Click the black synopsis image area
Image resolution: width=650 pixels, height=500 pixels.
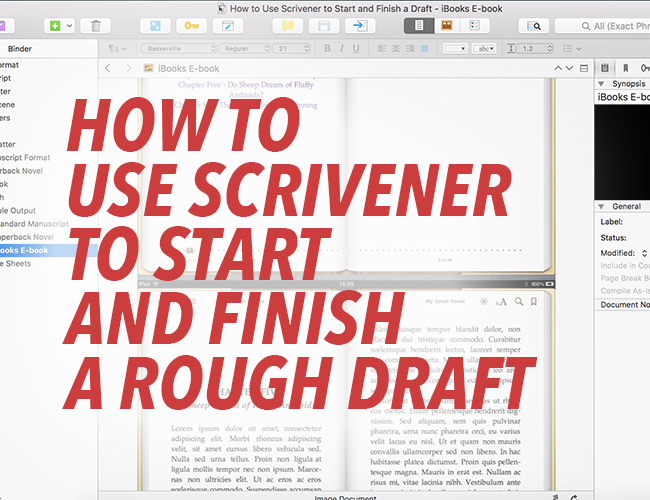click(622, 152)
